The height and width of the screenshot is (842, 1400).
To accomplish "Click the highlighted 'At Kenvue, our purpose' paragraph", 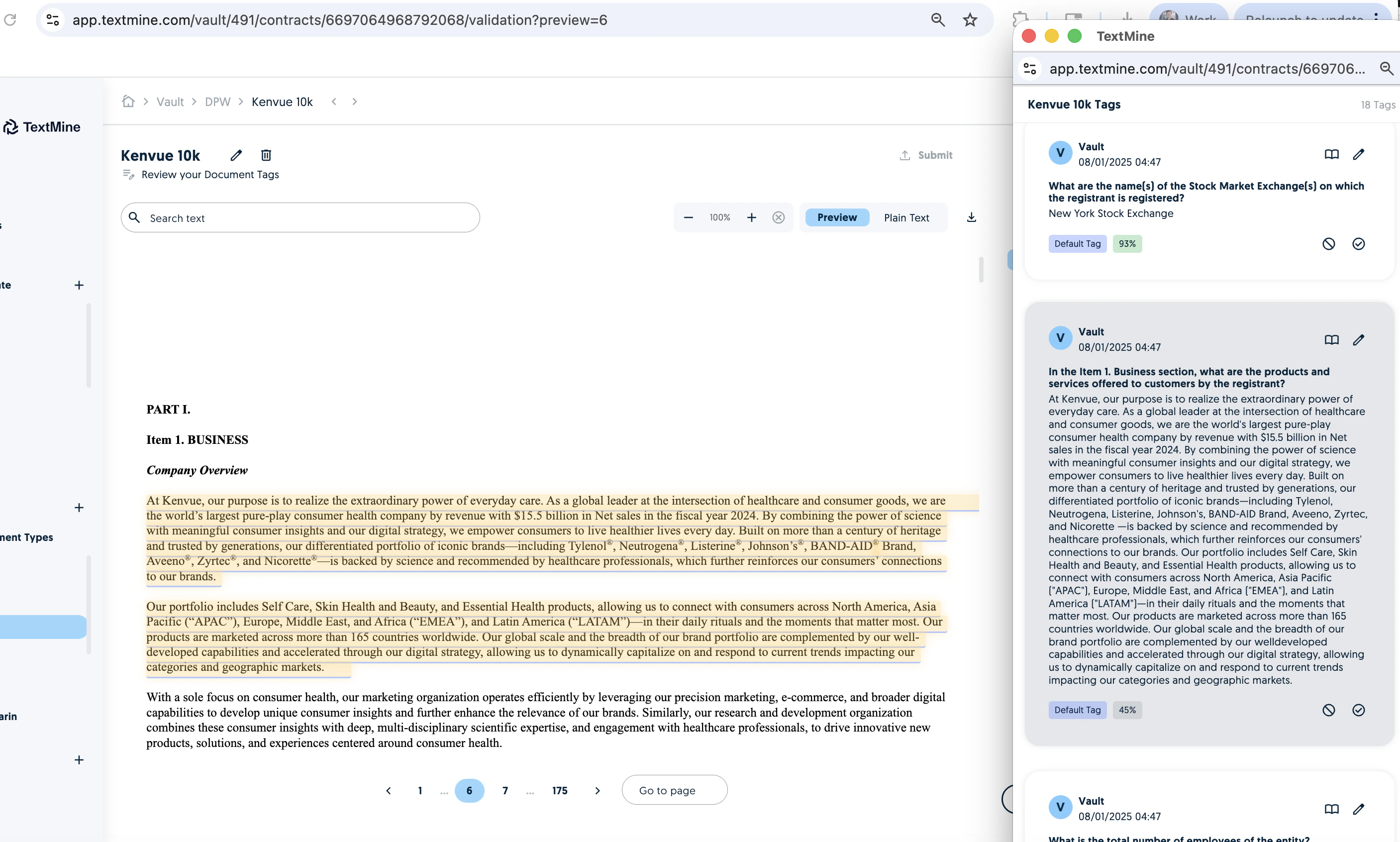I will [x=547, y=538].
